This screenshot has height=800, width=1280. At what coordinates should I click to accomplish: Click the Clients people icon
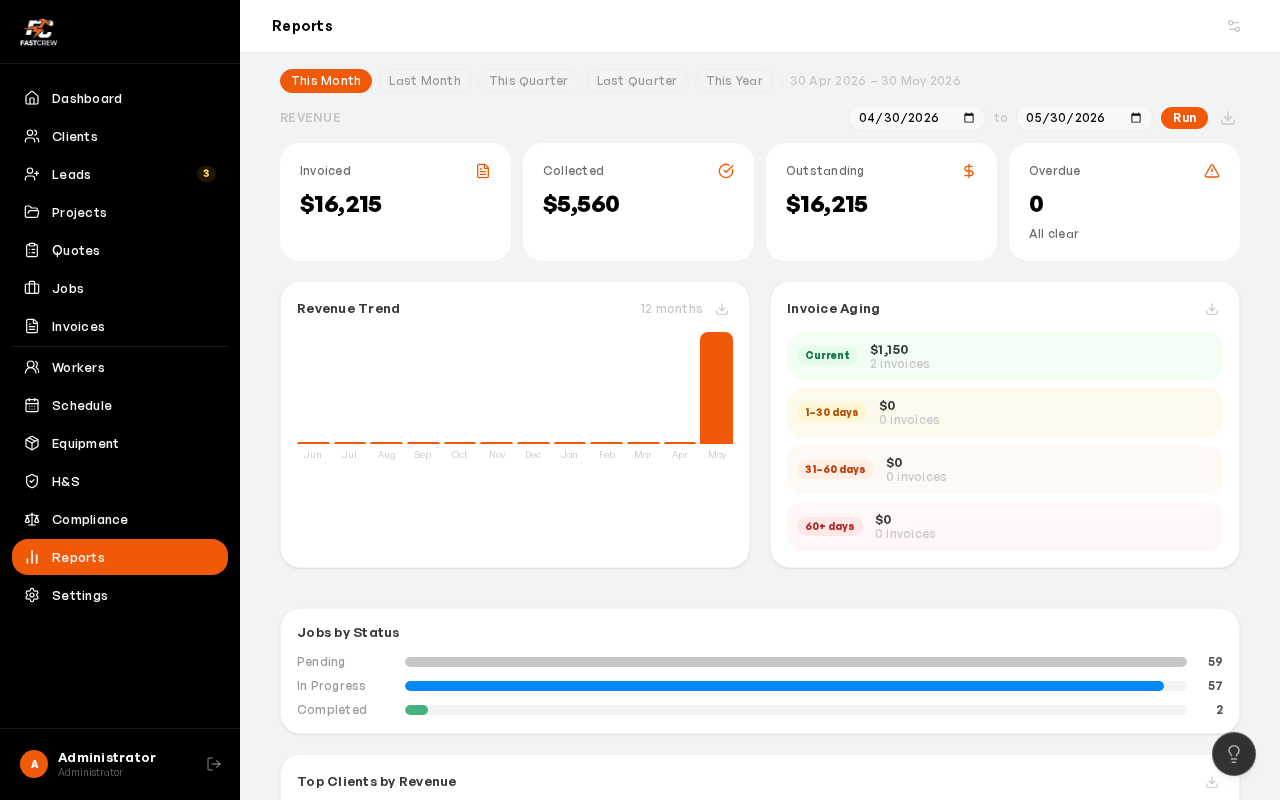point(32,136)
